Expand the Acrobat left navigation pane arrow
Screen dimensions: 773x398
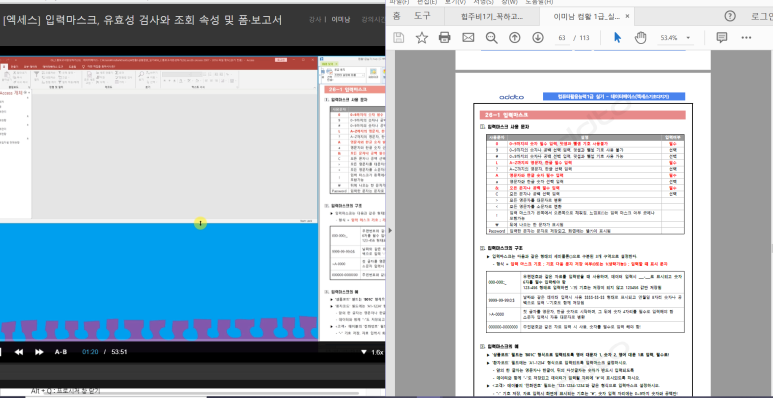(390, 230)
